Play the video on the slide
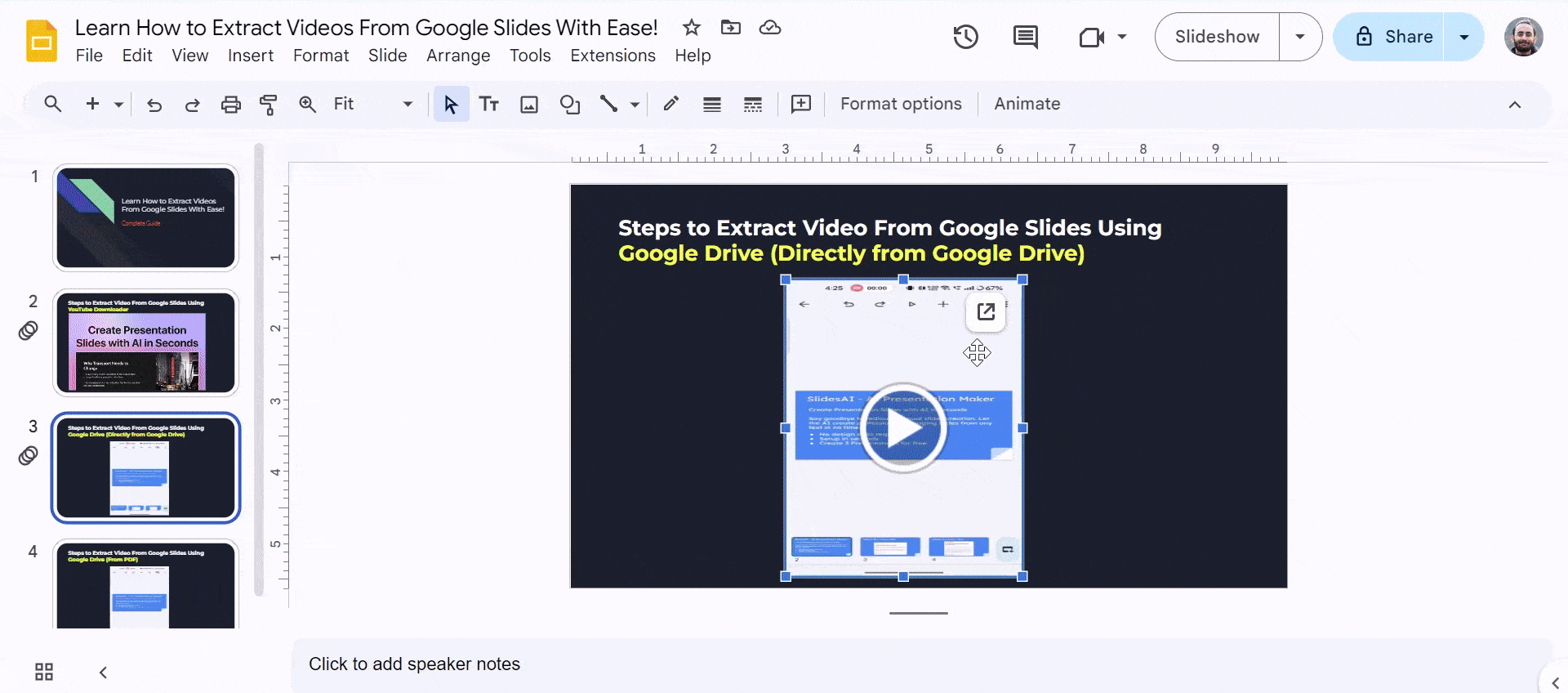The image size is (1568, 693). [x=903, y=427]
